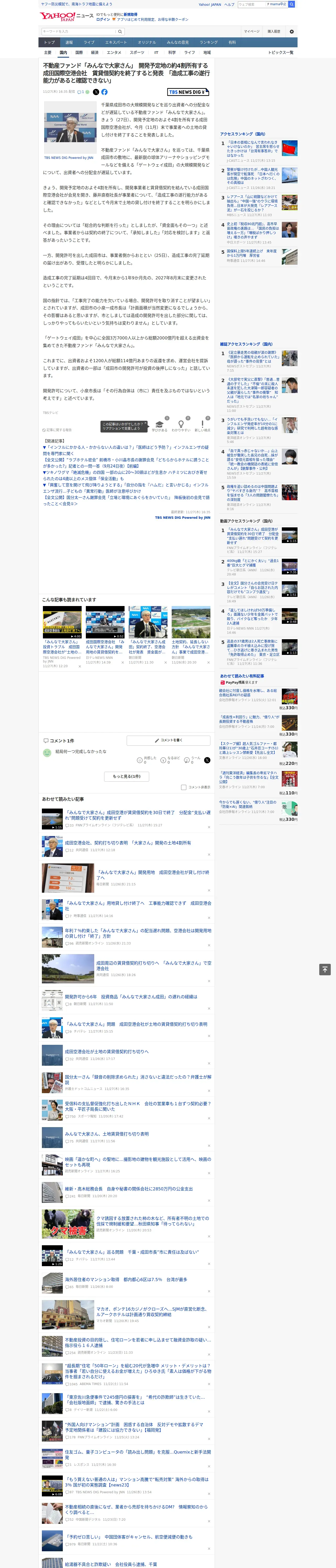Open the エキスパート navigation tab
336x1568 pixels.
tap(116, 43)
